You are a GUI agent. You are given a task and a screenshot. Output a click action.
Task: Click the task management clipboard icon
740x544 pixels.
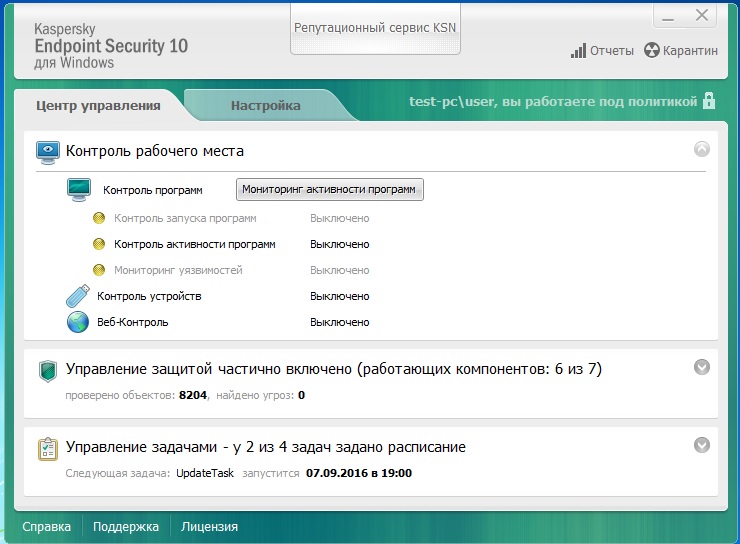47,448
